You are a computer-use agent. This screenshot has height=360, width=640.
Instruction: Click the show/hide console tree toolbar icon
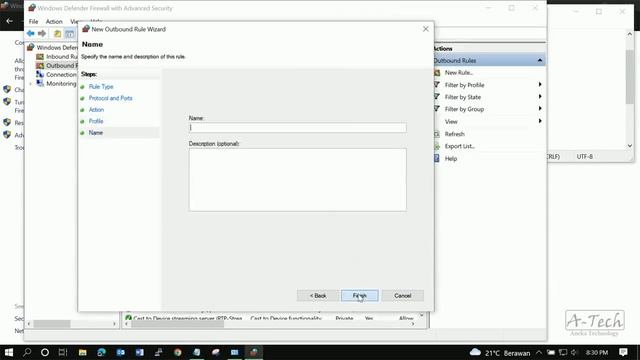coord(70,33)
